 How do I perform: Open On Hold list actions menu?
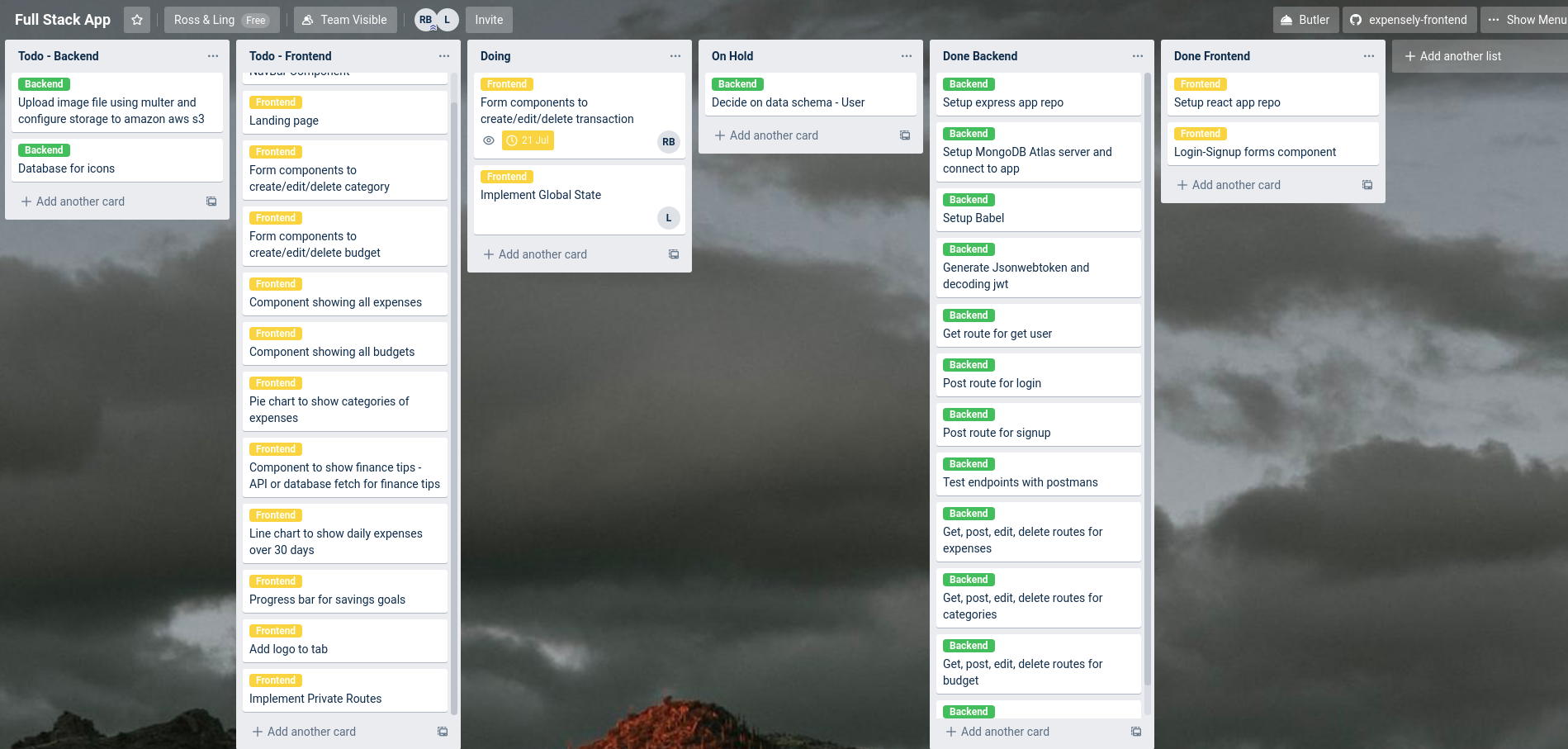(x=907, y=56)
